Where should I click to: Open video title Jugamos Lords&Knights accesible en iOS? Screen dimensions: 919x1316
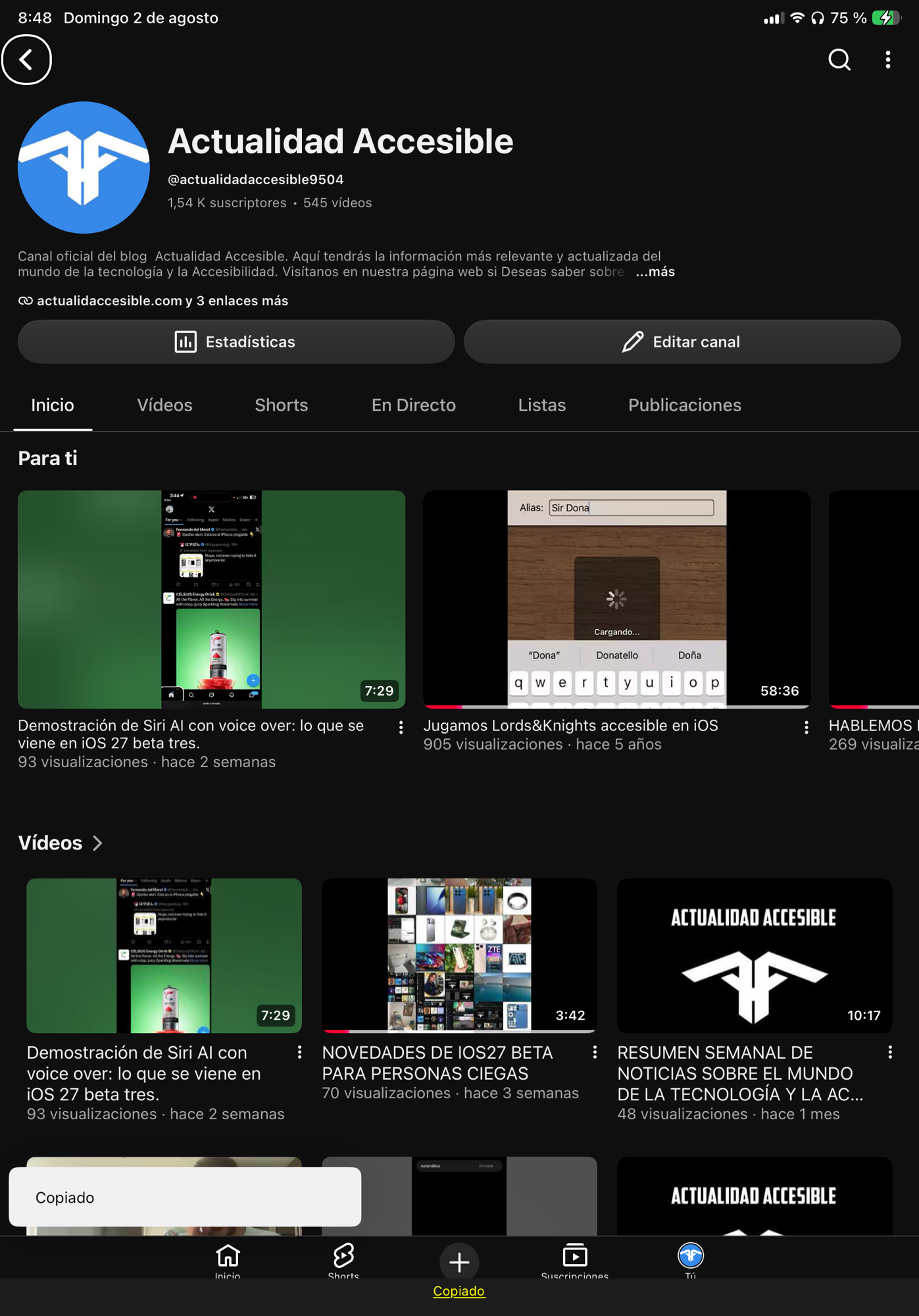point(571,725)
